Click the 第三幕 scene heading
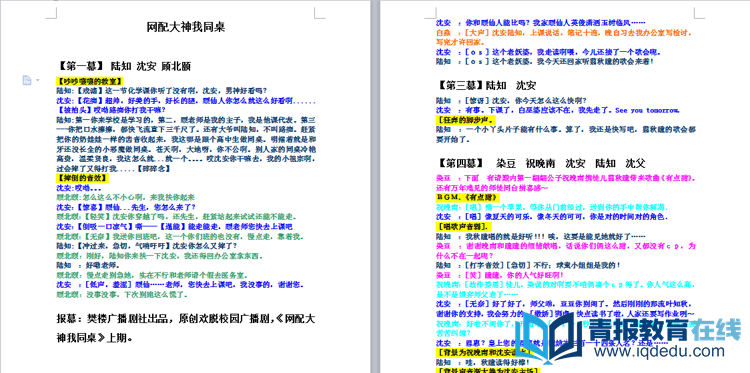The width and height of the screenshot is (750, 373). [486, 86]
